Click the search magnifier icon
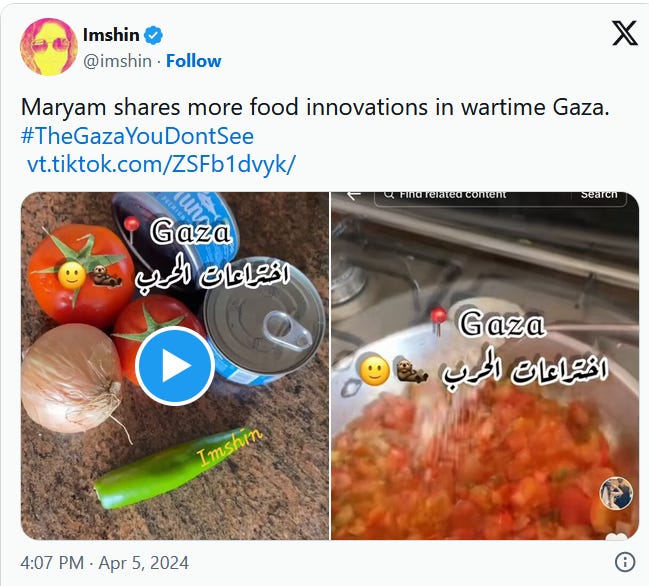649x586 pixels. [388, 195]
